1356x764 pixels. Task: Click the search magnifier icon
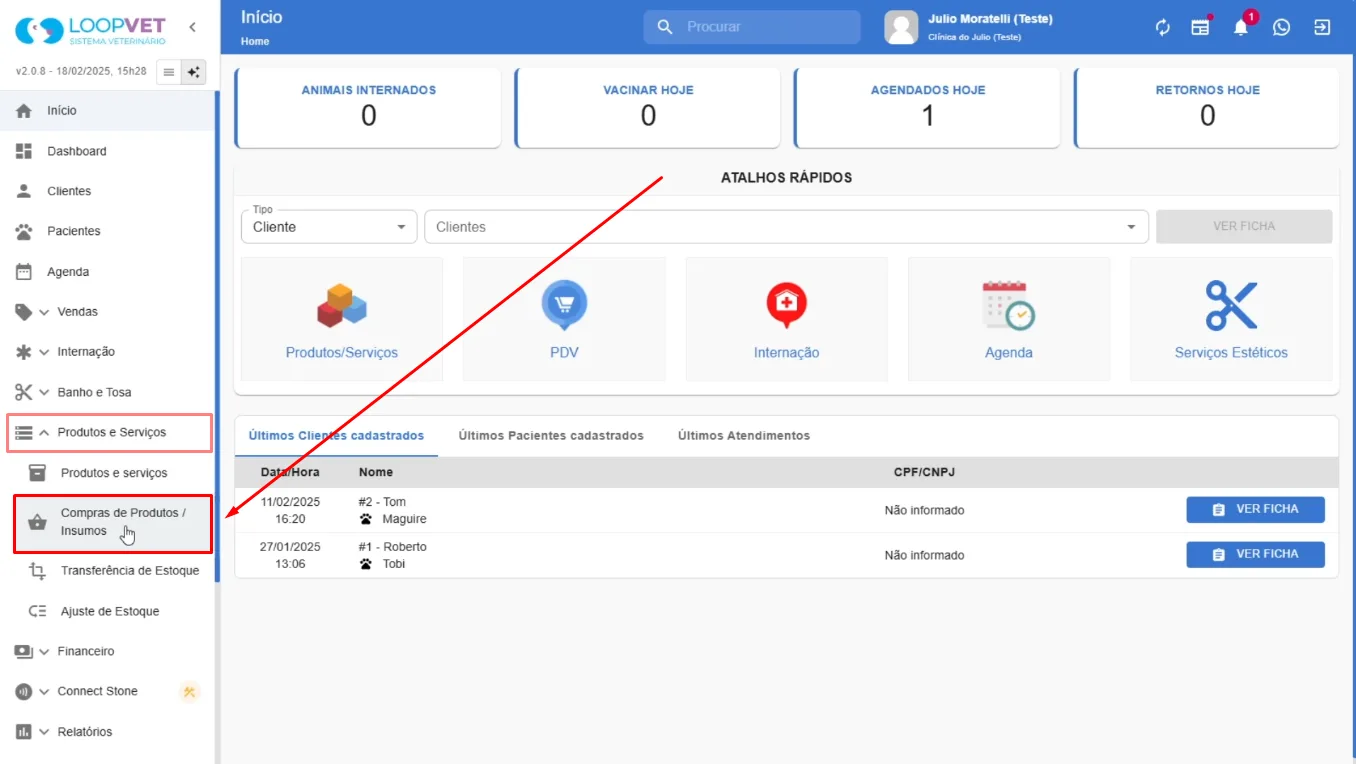pyautogui.click(x=665, y=27)
